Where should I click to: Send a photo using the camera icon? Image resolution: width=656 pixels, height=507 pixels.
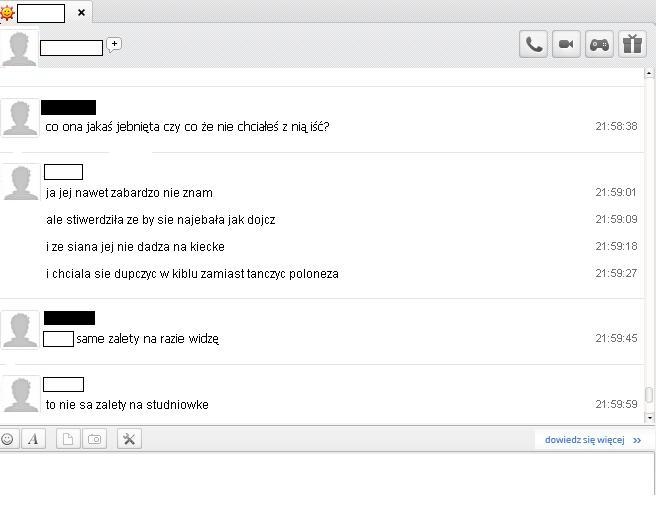[x=95, y=439]
